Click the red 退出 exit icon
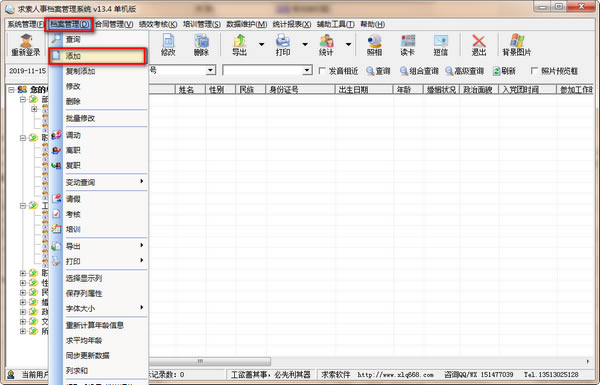 click(478, 45)
